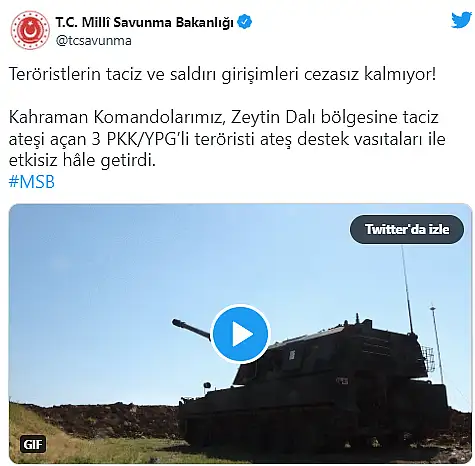Image resolution: width=475 pixels, height=466 pixels.
Task: Click the GIF badge on the video
Action: [x=33, y=444]
